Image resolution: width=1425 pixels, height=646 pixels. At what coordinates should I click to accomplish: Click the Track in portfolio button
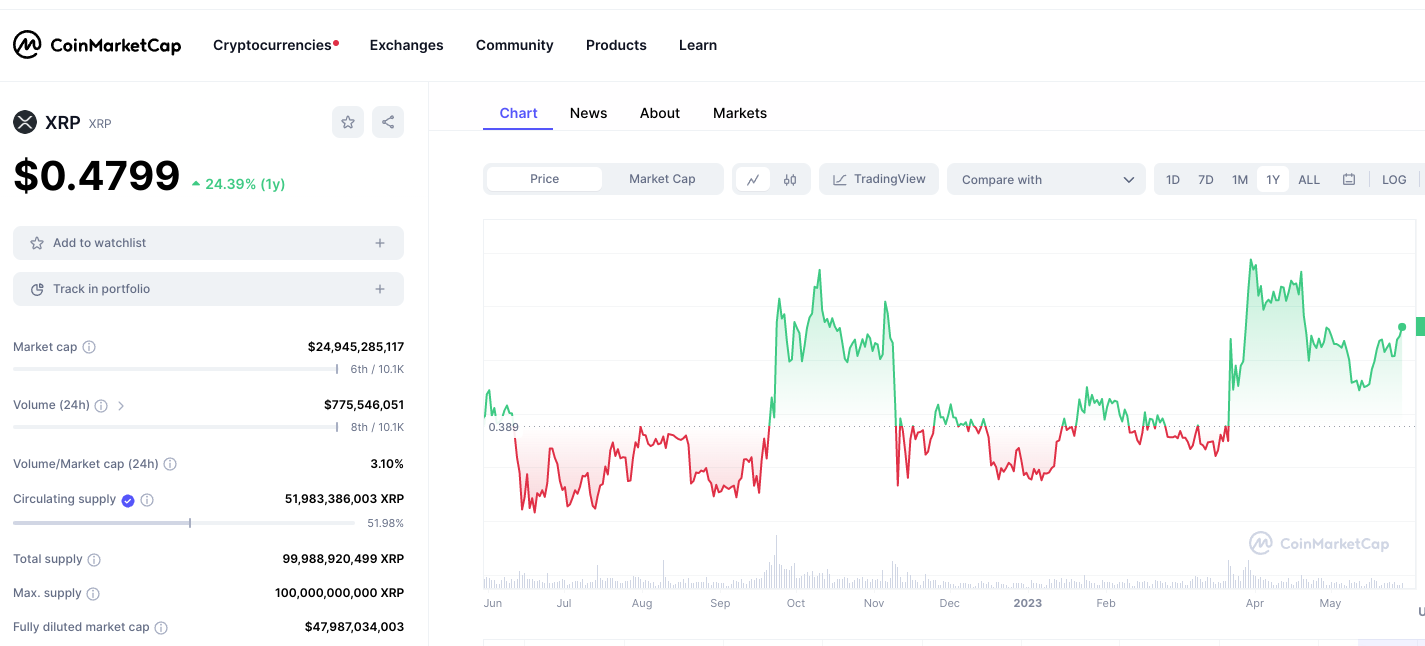pos(208,289)
